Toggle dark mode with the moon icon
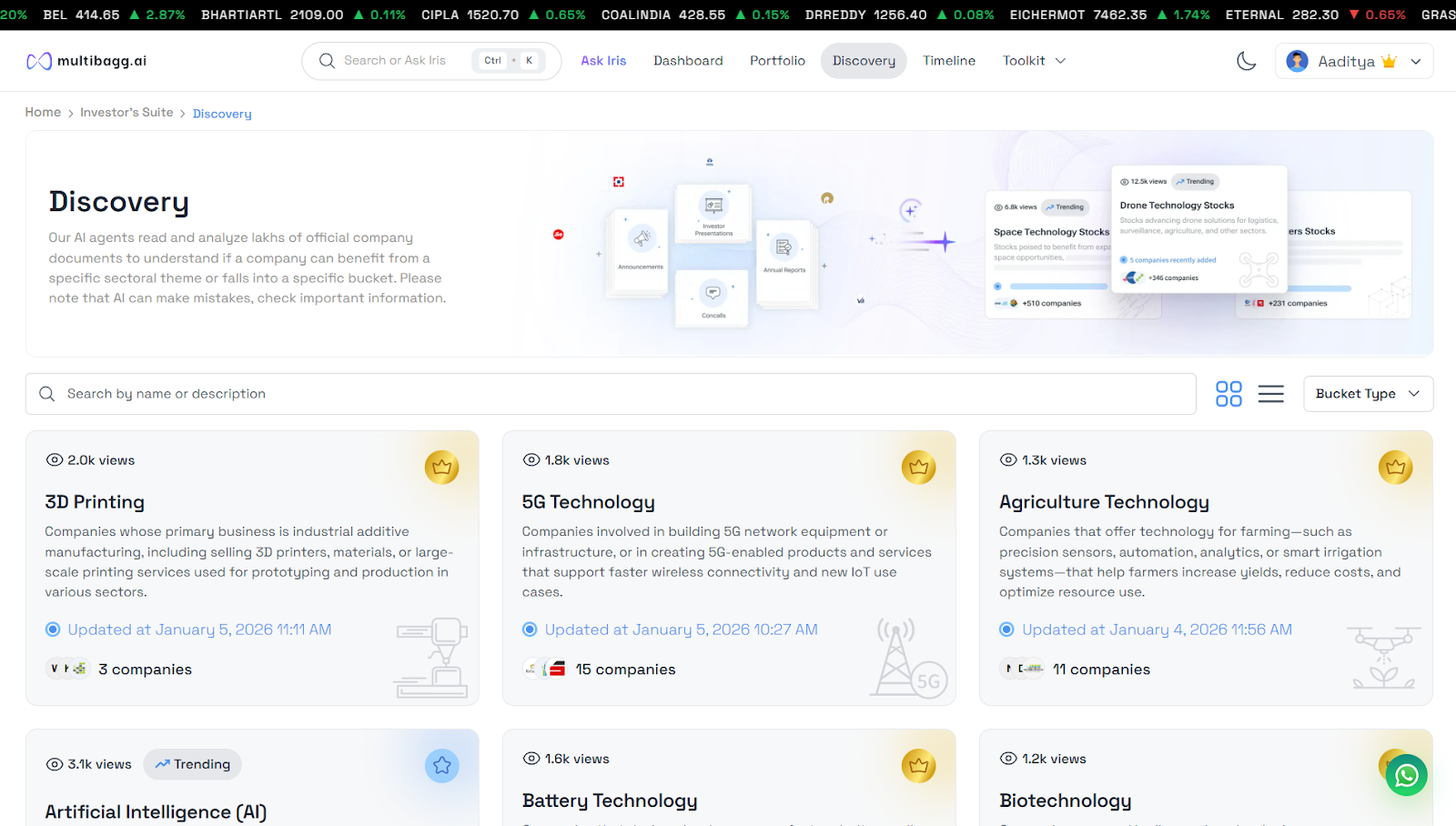This screenshot has width=1456, height=826. [x=1246, y=60]
